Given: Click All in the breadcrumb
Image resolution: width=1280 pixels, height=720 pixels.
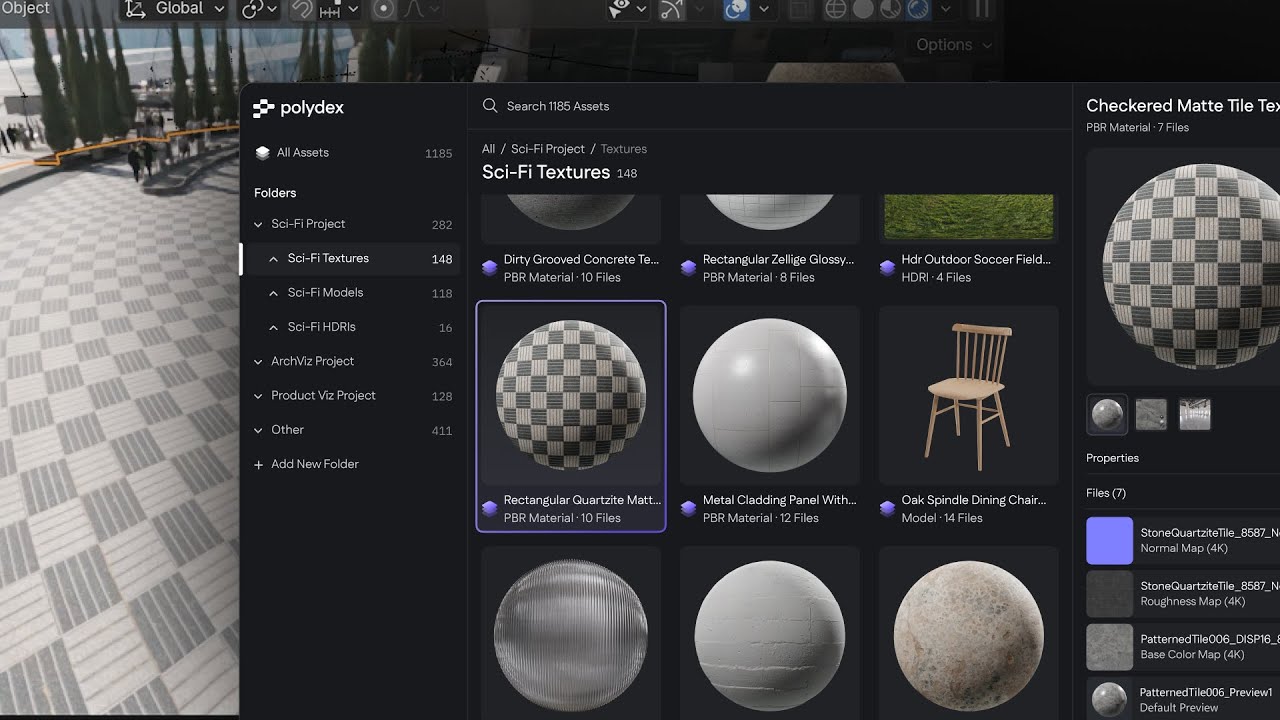Looking at the screenshot, I should [488, 149].
